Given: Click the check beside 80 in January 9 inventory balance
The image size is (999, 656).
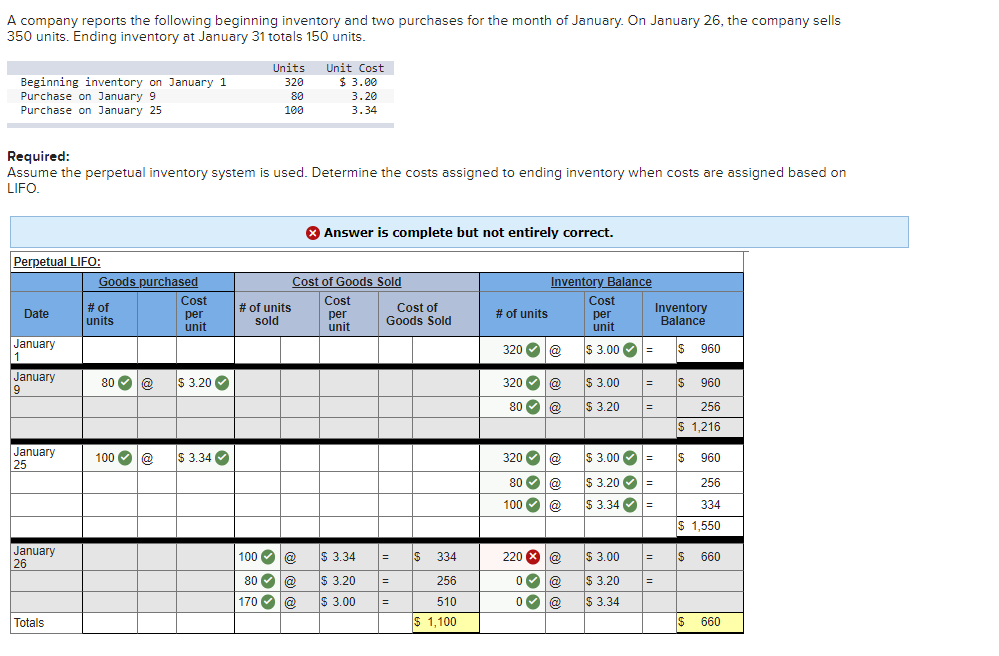Looking at the screenshot, I should tap(533, 407).
